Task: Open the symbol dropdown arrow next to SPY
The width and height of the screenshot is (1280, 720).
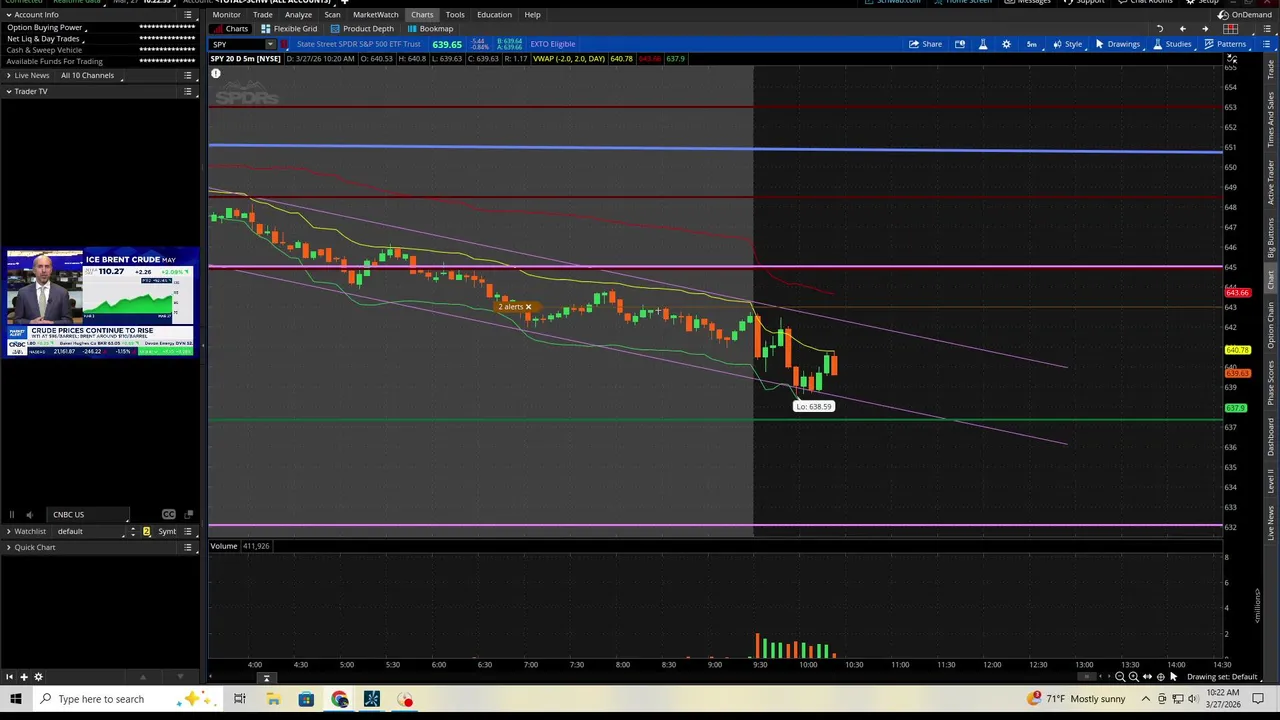Action: [x=270, y=44]
